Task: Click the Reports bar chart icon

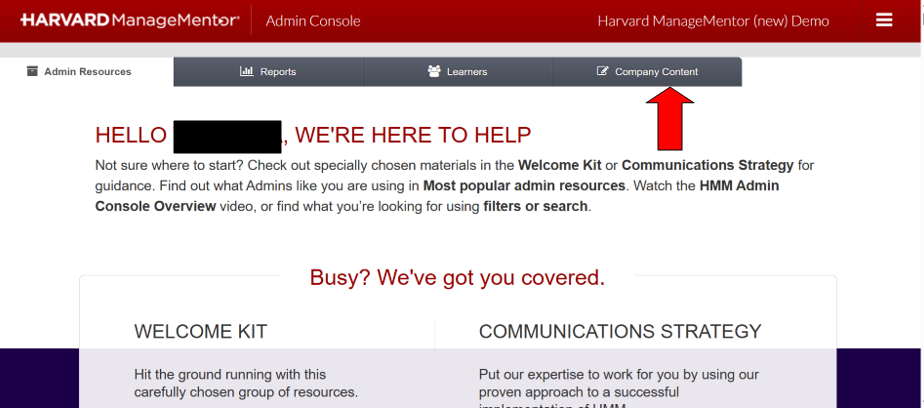Action: [246, 71]
